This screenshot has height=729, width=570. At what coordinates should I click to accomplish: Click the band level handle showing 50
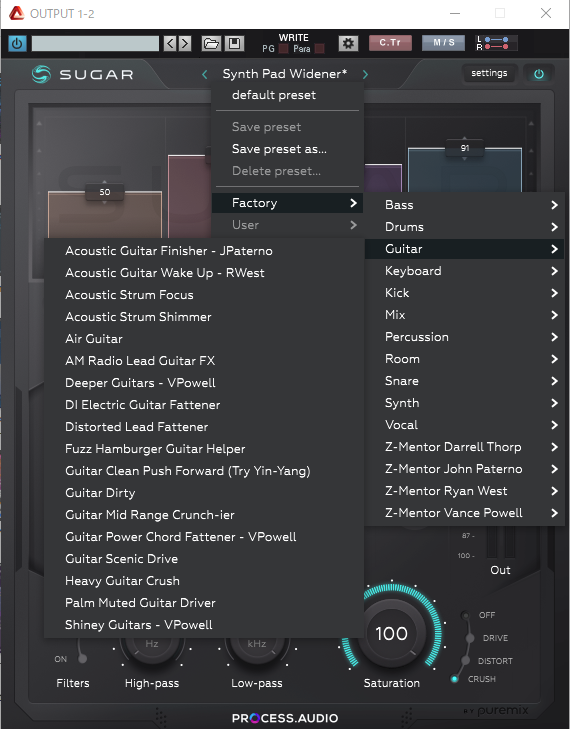(105, 192)
